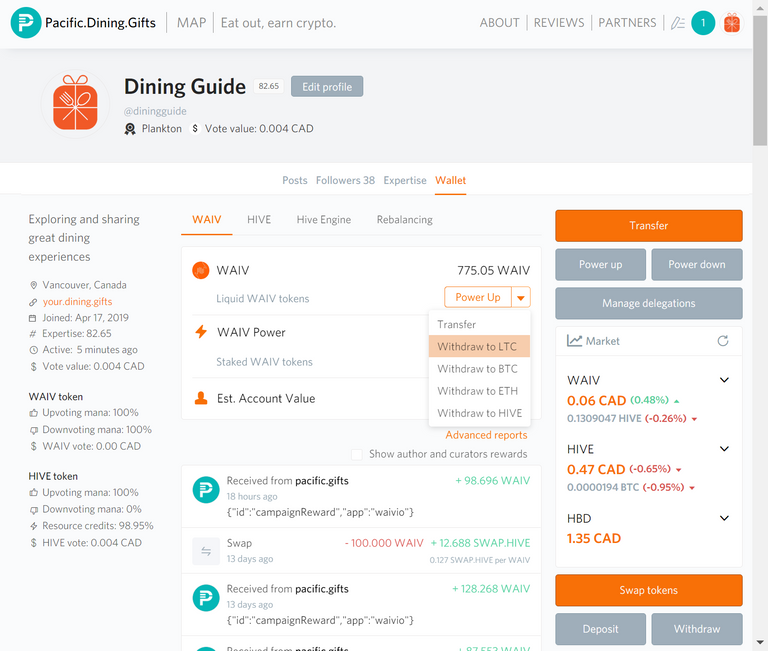The image size is (768, 651).
Task: Click the Est. Account Value person icon
Action: [x=201, y=398]
